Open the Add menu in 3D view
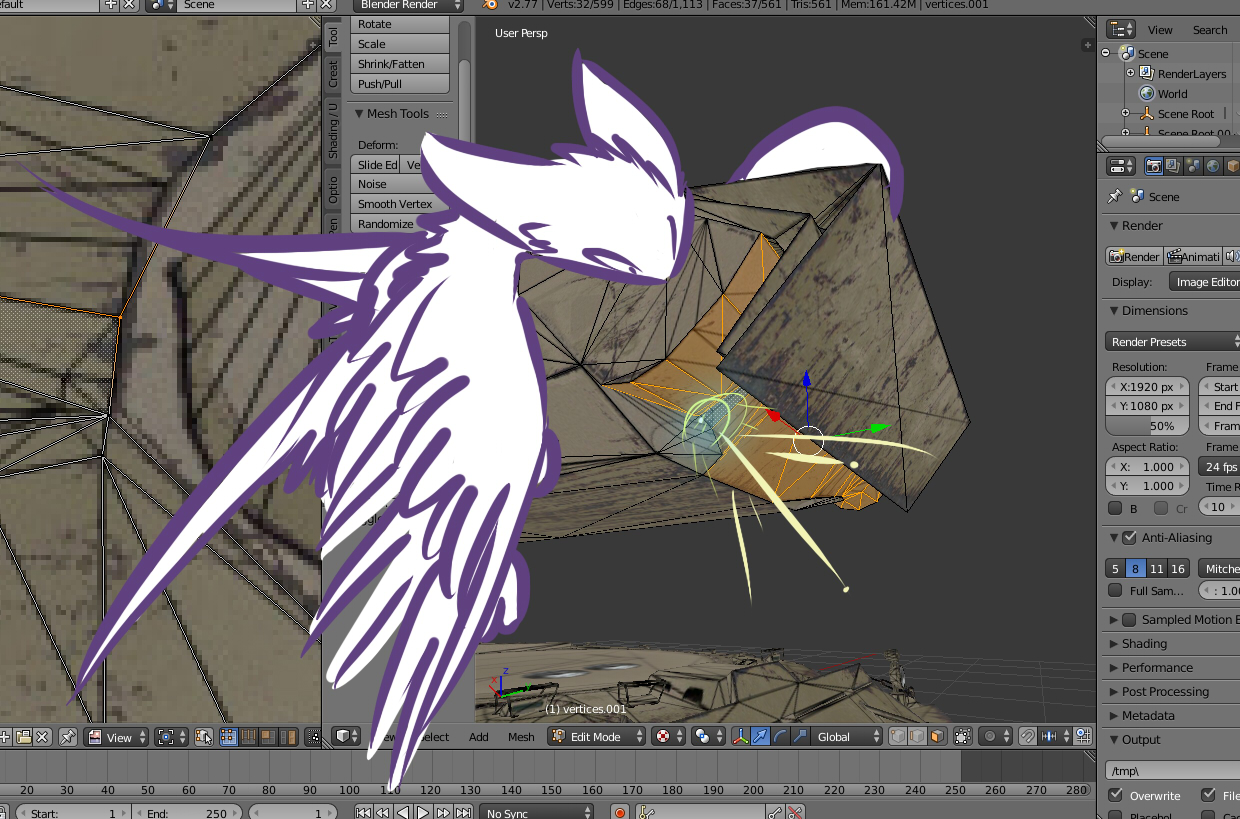This screenshot has width=1240, height=819. pyautogui.click(x=479, y=737)
